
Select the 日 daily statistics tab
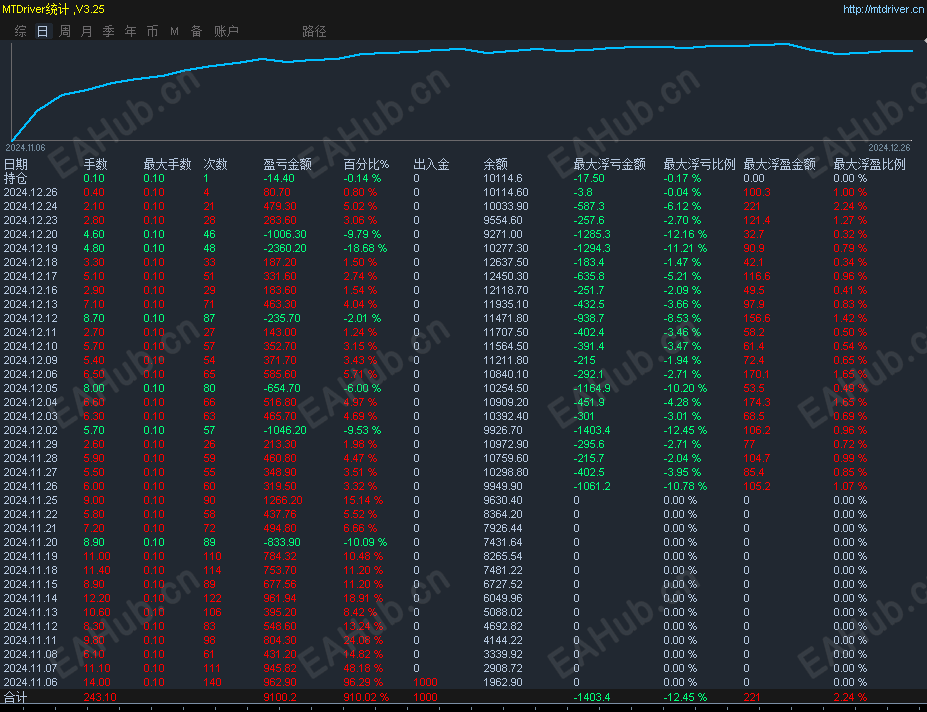[x=43, y=31]
